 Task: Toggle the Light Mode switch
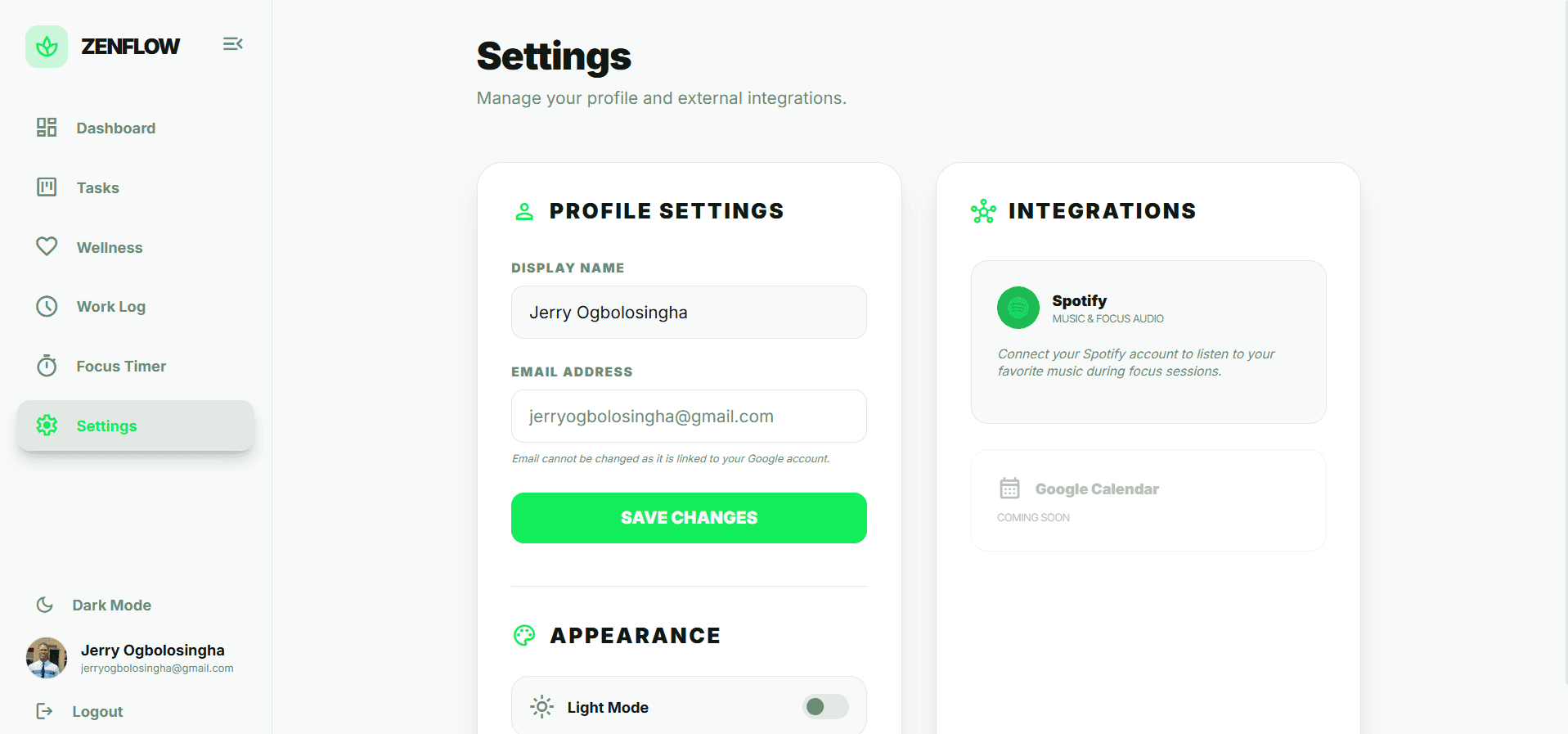[x=825, y=707]
